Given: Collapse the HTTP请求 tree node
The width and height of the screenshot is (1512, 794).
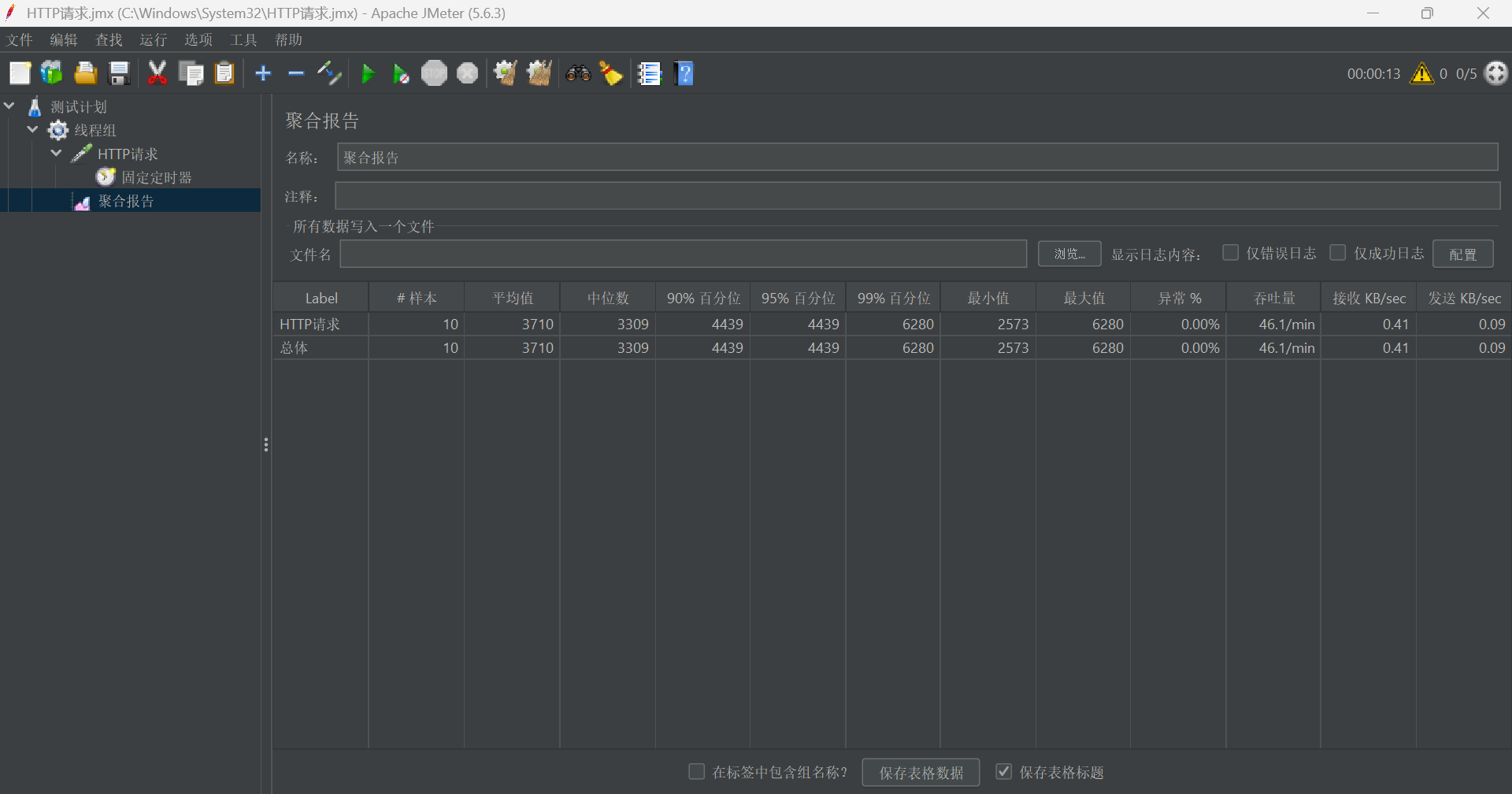Looking at the screenshot, I should (x=55, y=153).
